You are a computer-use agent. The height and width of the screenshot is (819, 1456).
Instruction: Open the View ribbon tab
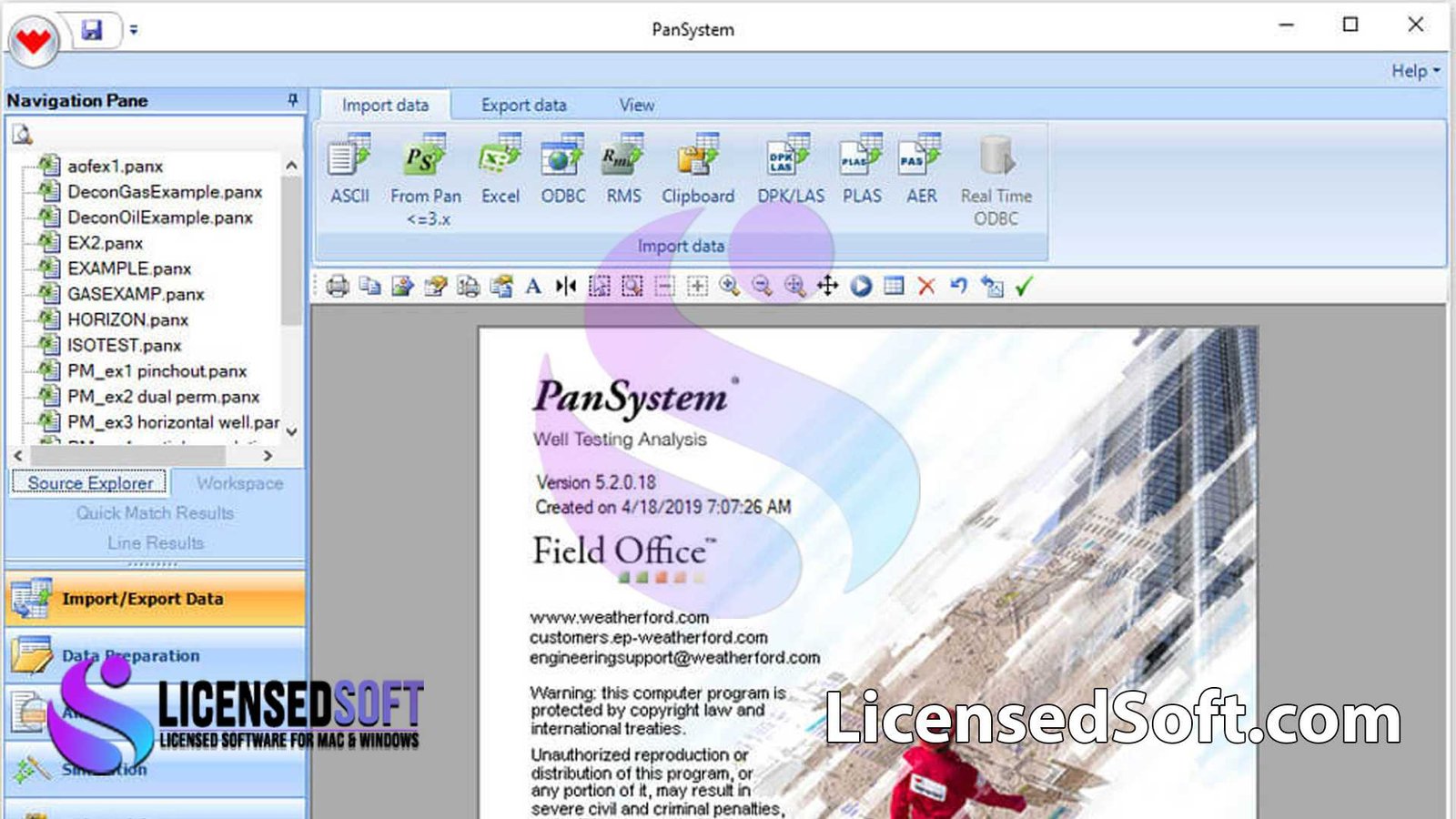coord(637,106)
